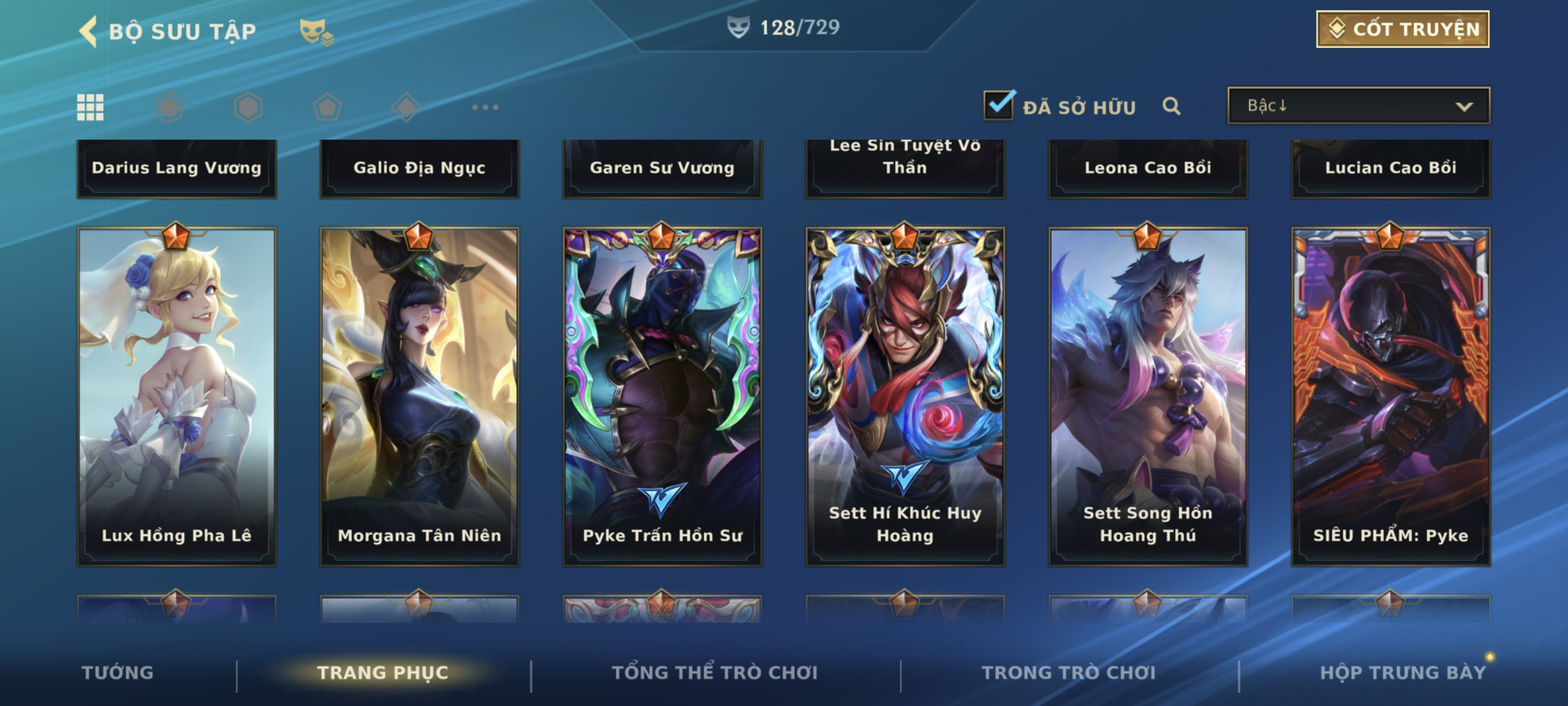Viewport: 1568px width, 706px height.
Task: Open the TRONG TRÒ CHƠI tab
Action: (x=1068, y=672)
